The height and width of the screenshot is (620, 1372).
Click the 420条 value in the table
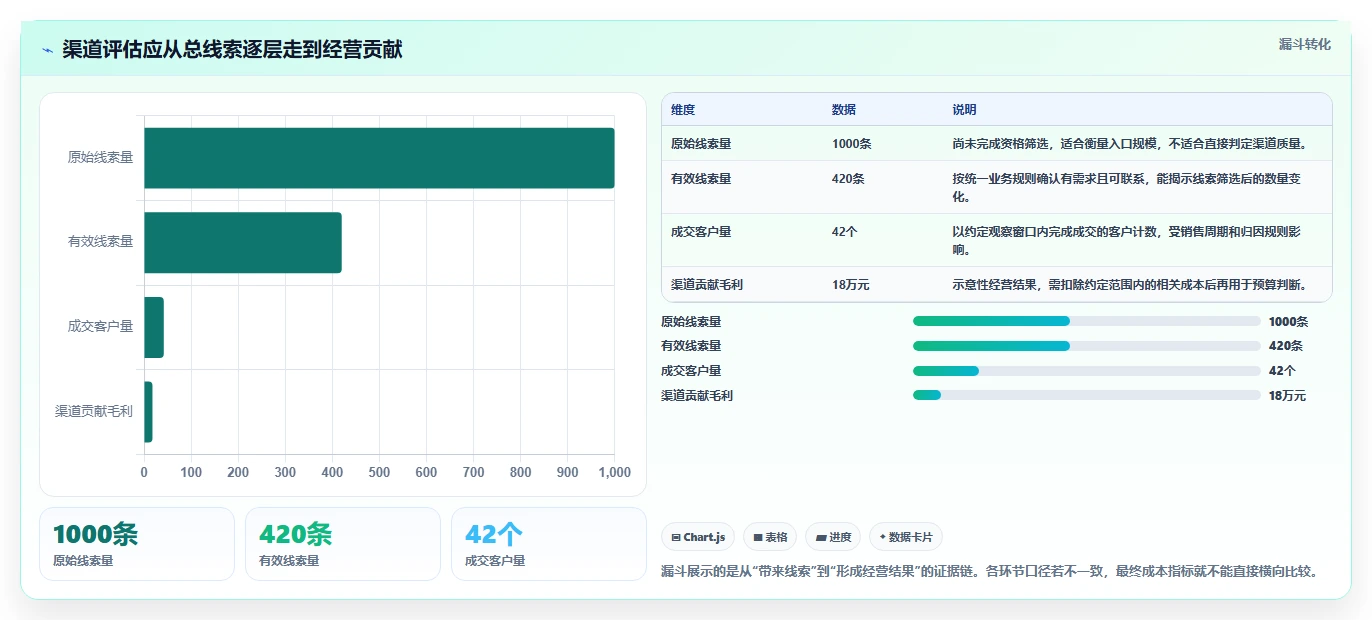tap(848, 179)
